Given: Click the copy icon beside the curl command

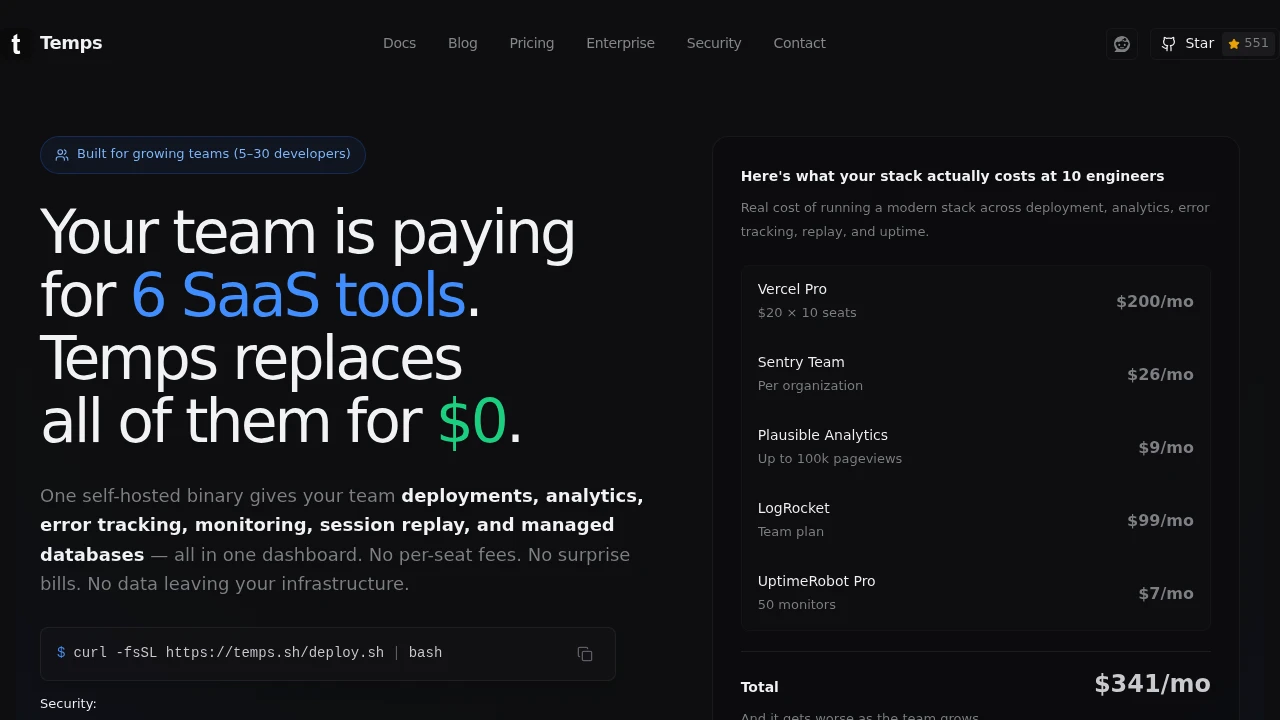Looking at the screenshot, I should click(585, 654).
